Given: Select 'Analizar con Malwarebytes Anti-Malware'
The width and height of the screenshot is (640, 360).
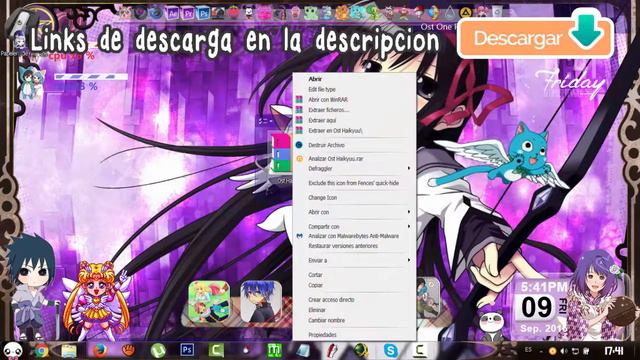Looking at the screenshot, I should (x=354, y=236).
